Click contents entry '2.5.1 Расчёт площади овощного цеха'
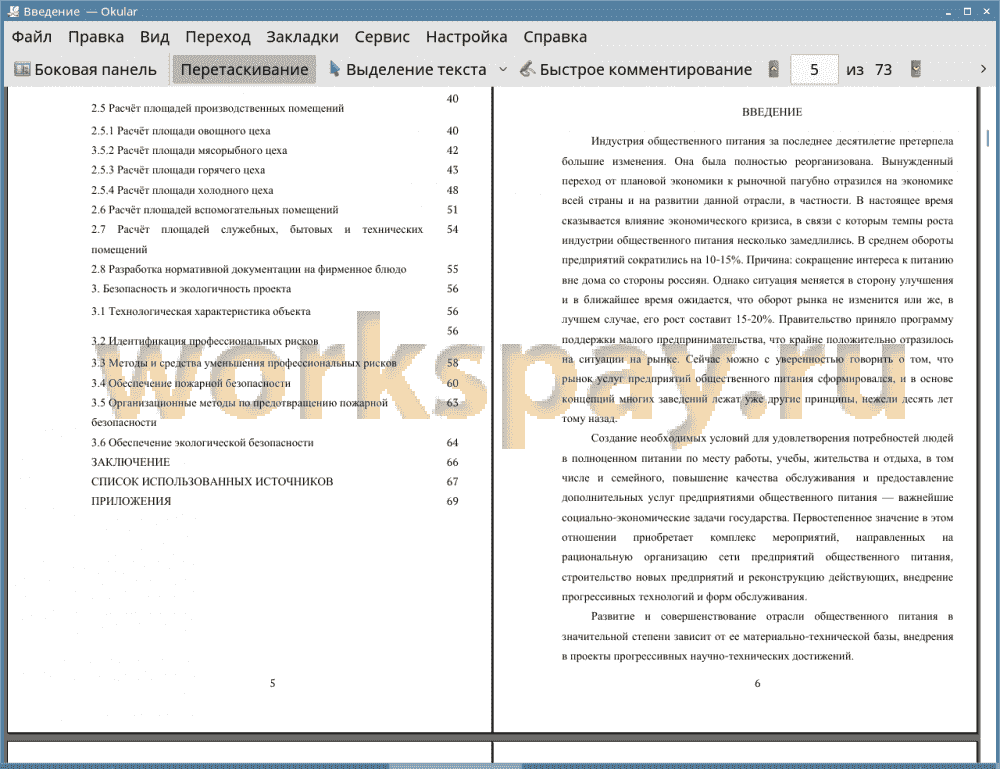The width and height of the screenshot is (1000, 769). (180, 131)
